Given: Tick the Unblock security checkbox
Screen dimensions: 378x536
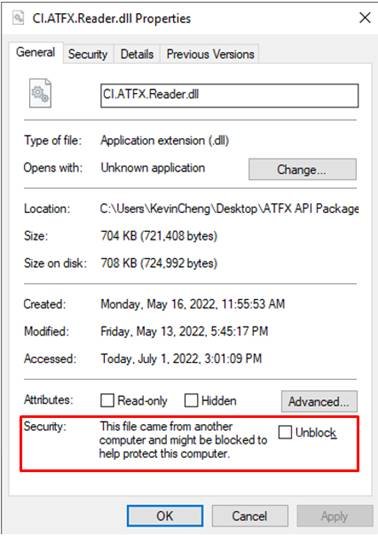Looking at the screenshot, I should (285, 432).
